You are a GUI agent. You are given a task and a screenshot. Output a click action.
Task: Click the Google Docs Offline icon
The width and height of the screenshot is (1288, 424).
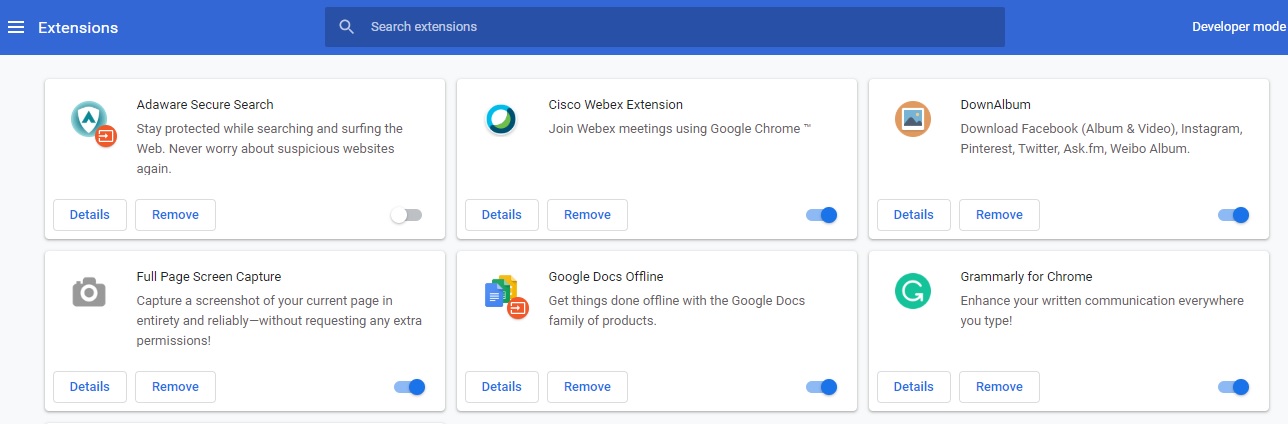(x=503, y=293)
